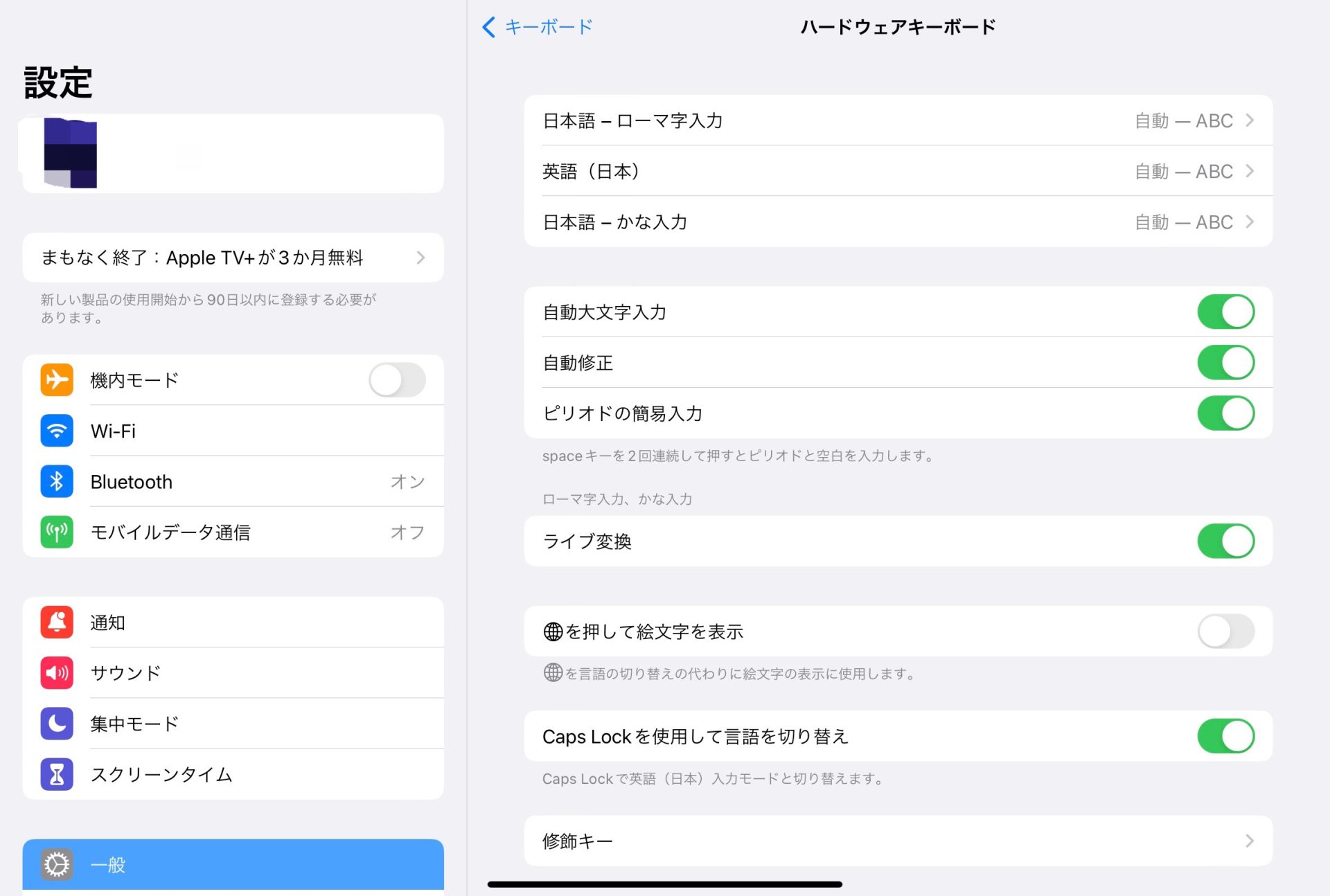Click the Bluetooth icon in sidebar

click(57, 481)
